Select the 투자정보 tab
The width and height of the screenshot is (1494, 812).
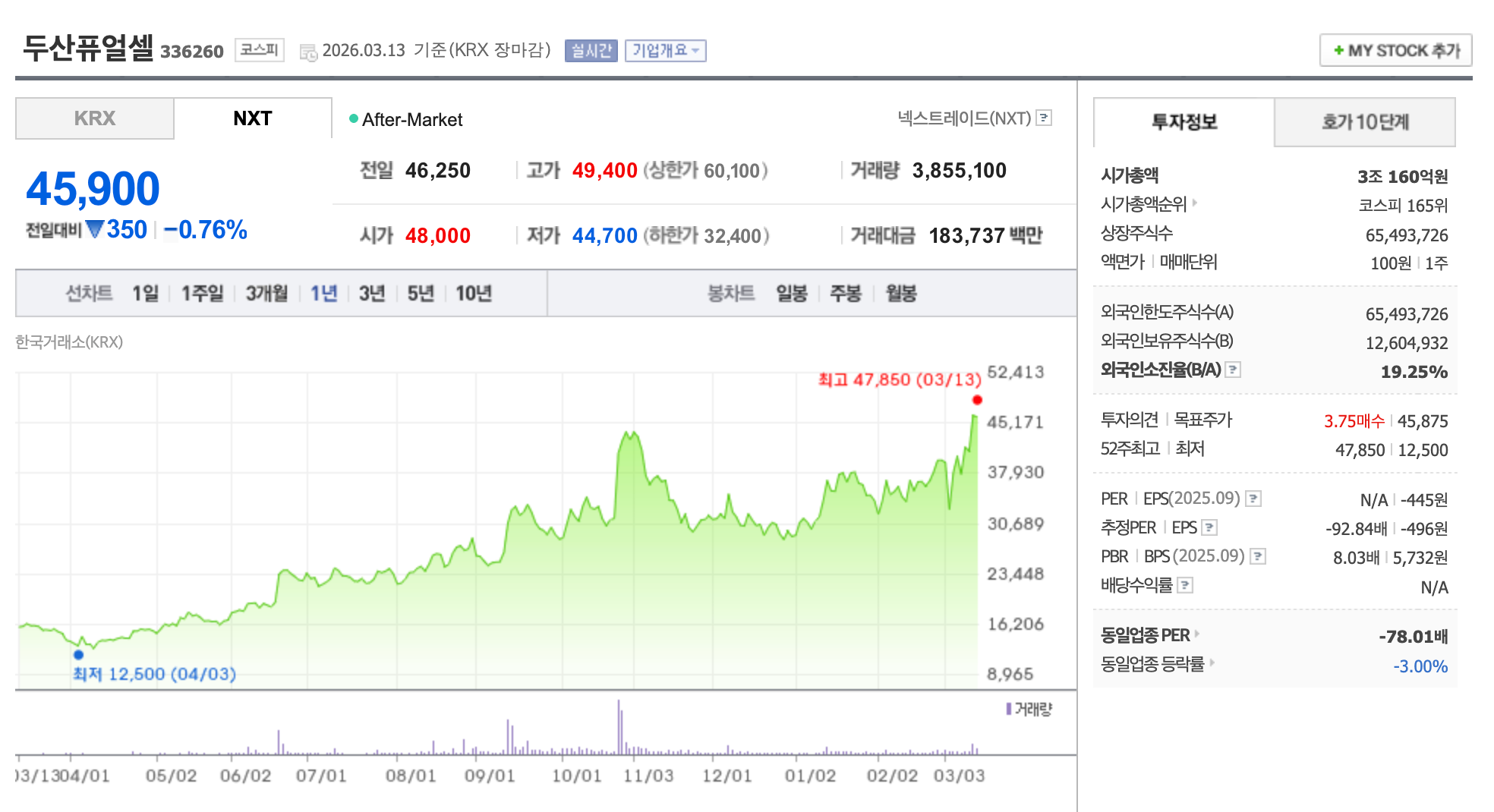(x=1184, y=122)
